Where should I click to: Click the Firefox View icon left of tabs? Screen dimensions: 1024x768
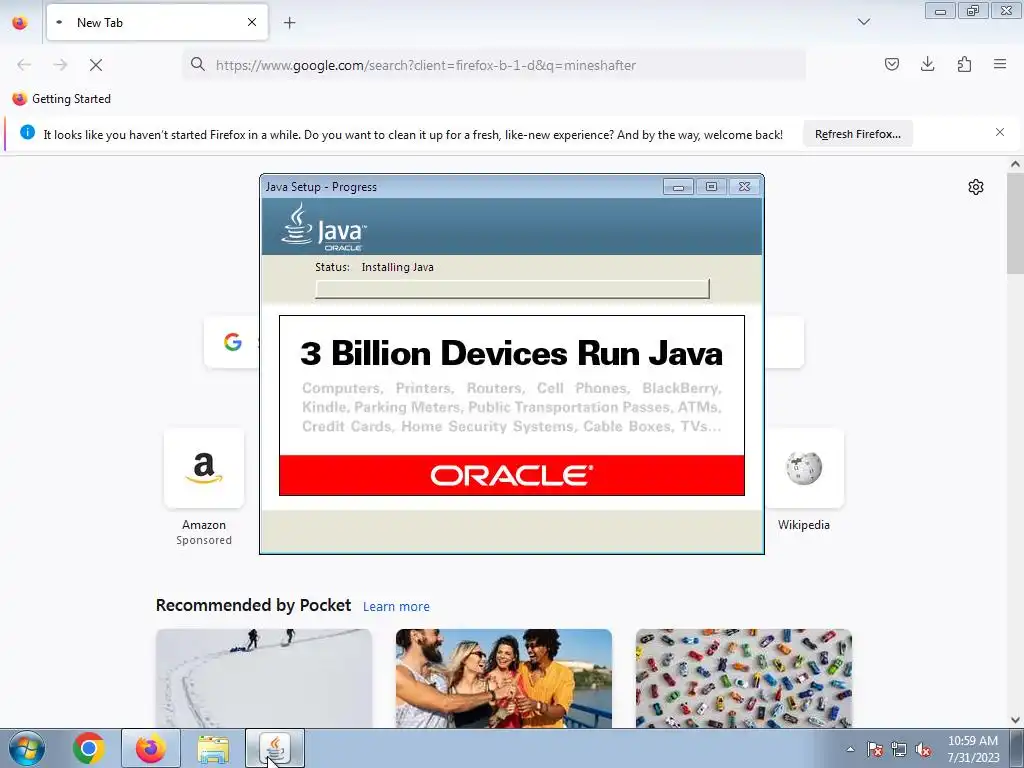pos(20,23)
